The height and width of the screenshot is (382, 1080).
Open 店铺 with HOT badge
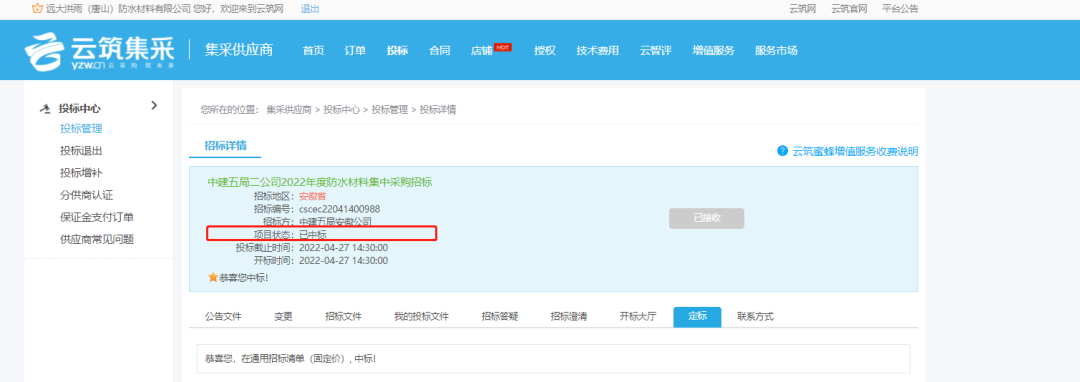pos(491,50)
